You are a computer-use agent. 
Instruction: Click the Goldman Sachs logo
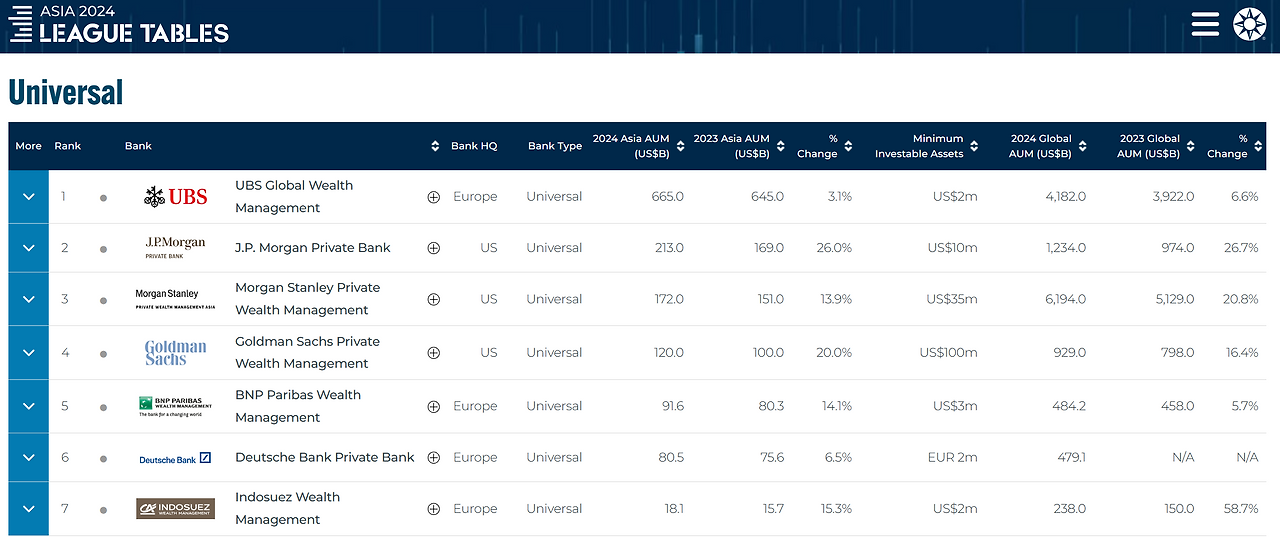click(175, 353)
